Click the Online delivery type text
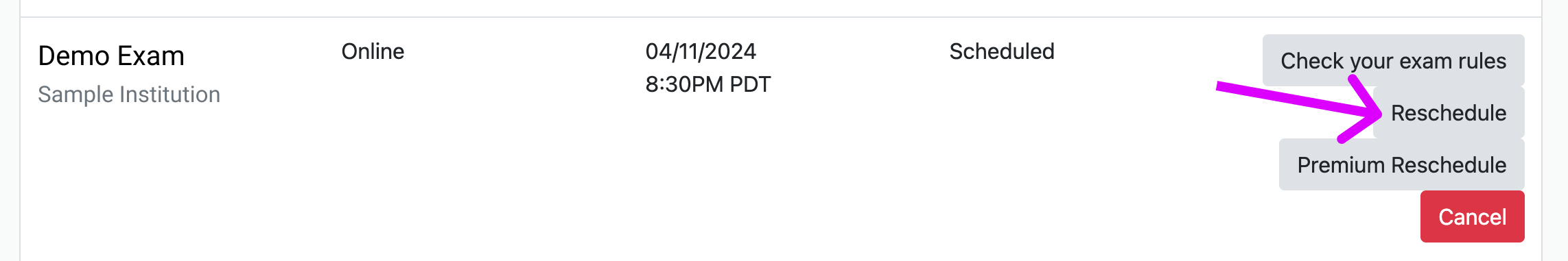1568x261 pixels. pyautogui.click(x=373, y=51)
